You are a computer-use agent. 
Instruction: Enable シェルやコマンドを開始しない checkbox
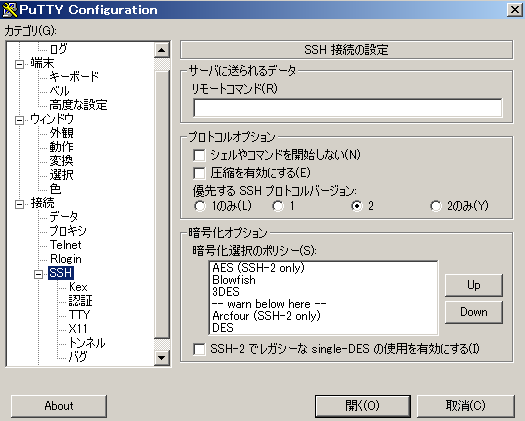[x=199, y=155]
